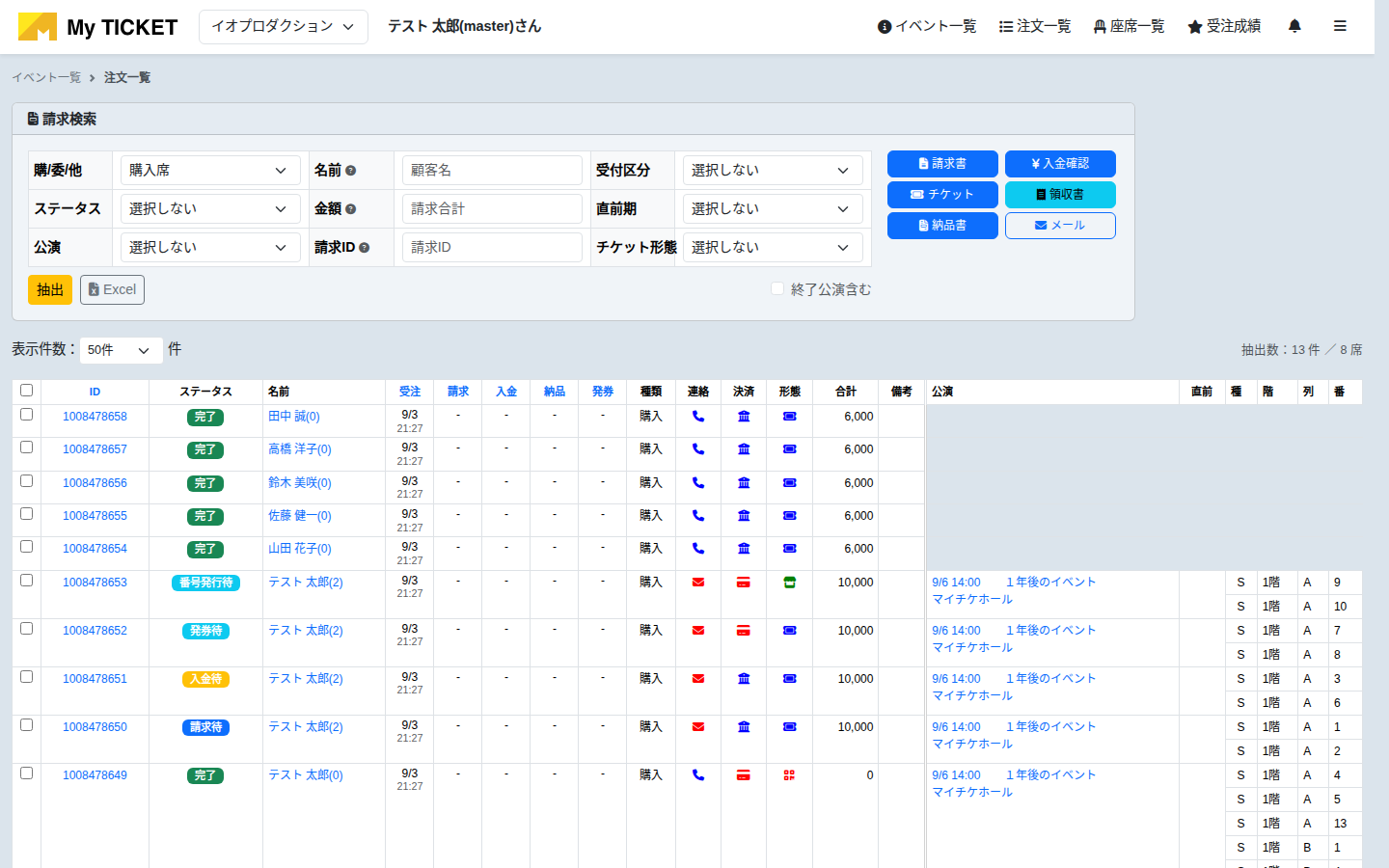Check the box for order 1008478655
Image resolution: width=1389 pixels, height=868 pixels.
click(27, 514)
